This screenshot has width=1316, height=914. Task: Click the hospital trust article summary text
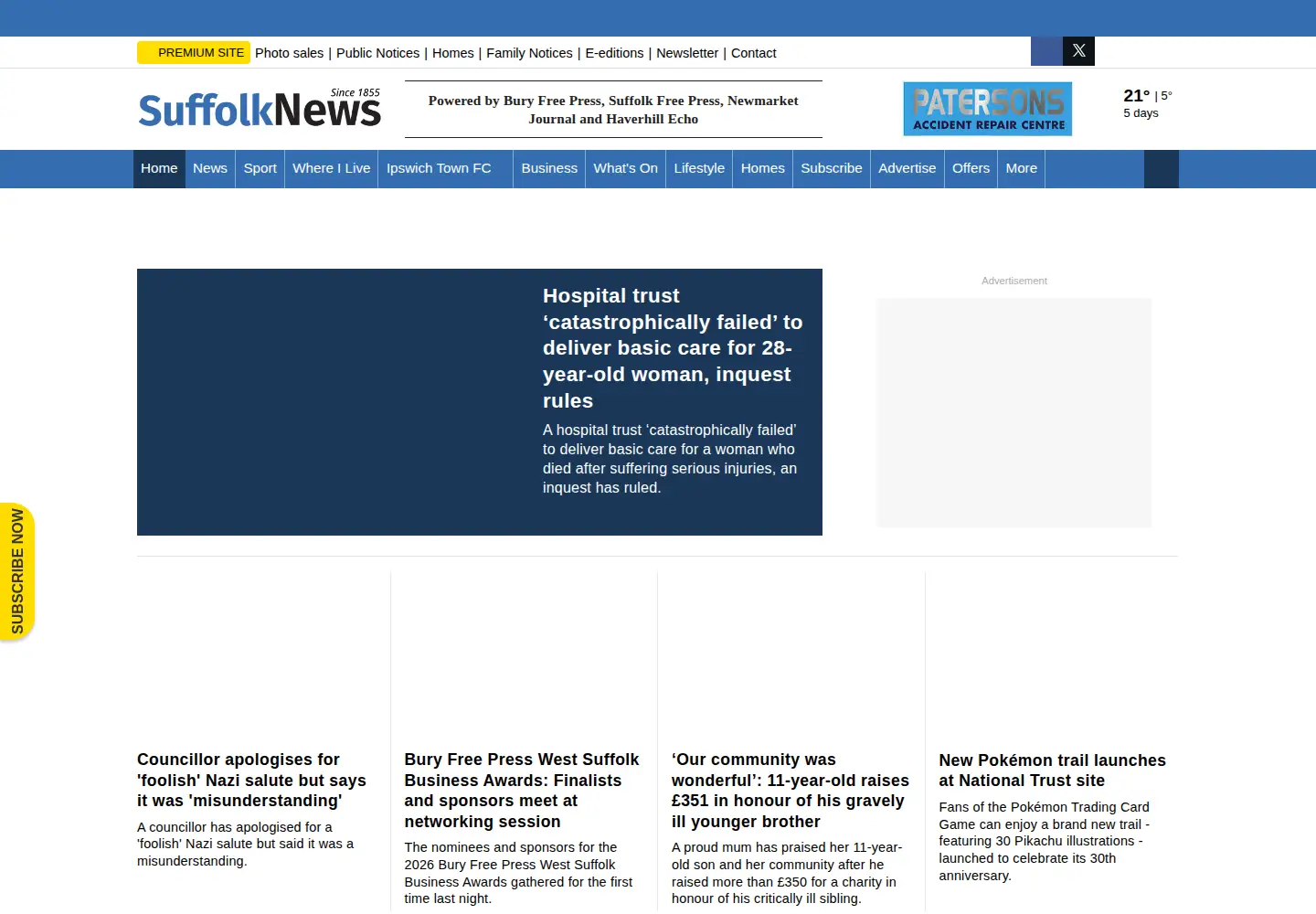point(670,459)
